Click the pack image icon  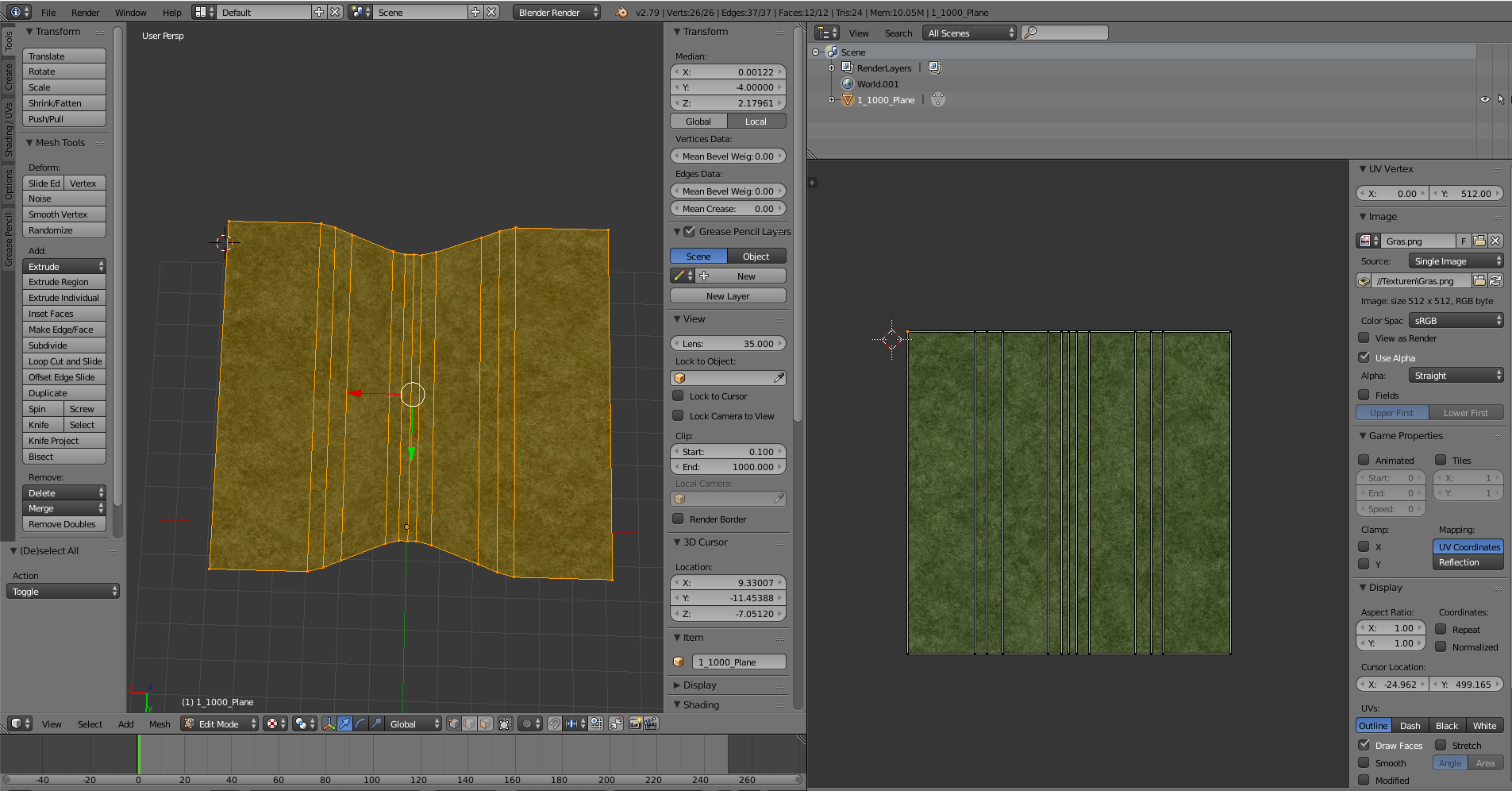(x=1364, y=280)
